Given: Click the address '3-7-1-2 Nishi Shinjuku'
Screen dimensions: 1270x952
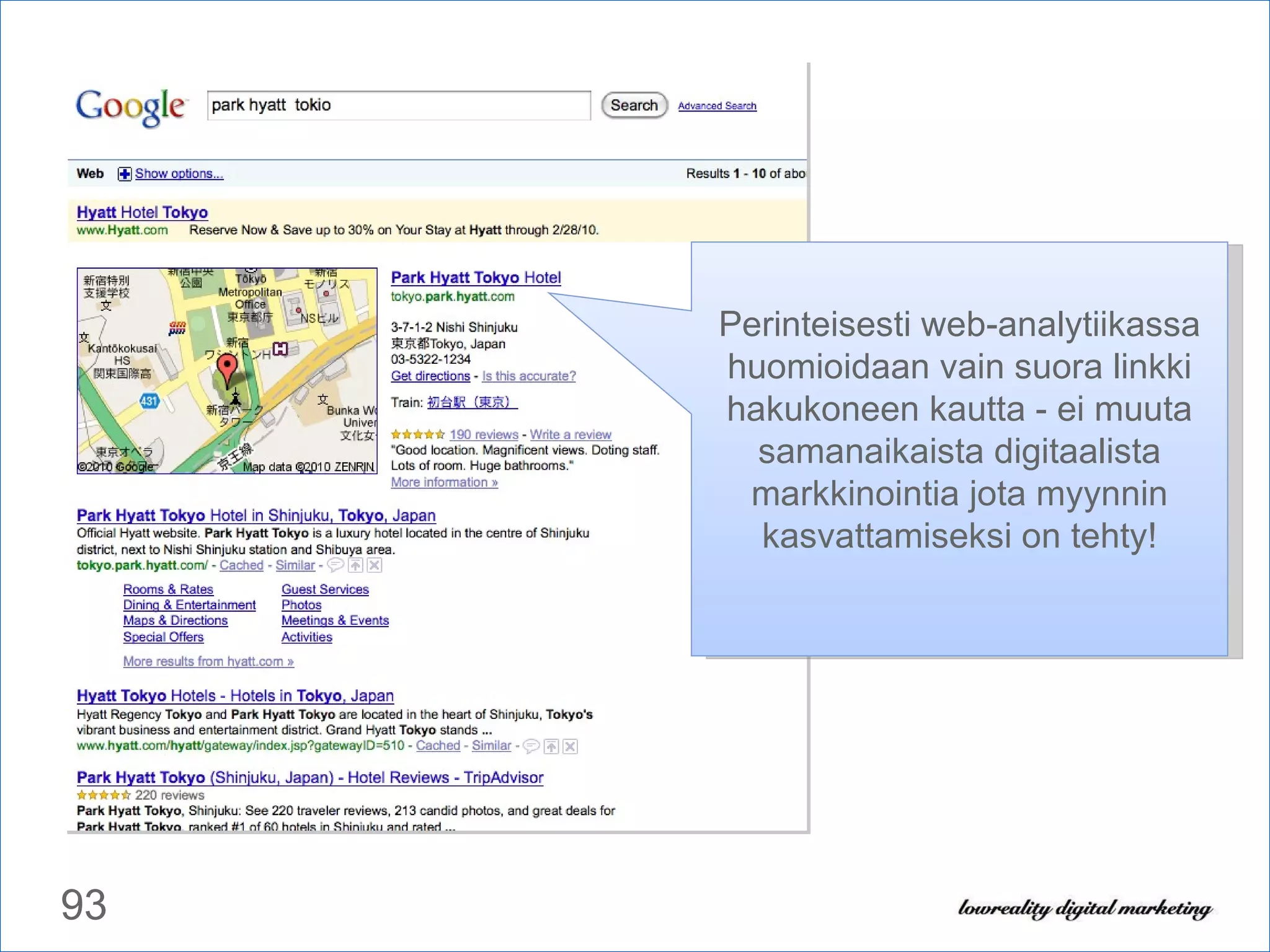Looking at the screenshot, I should pos(454,327).
